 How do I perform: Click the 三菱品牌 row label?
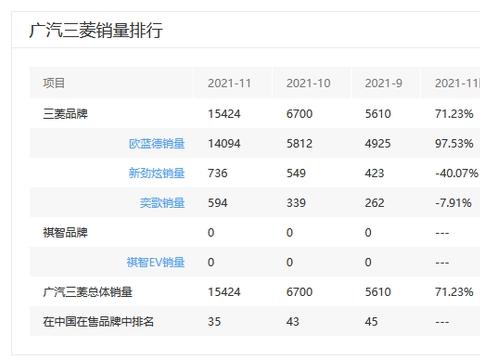click(x=65, y=114)
